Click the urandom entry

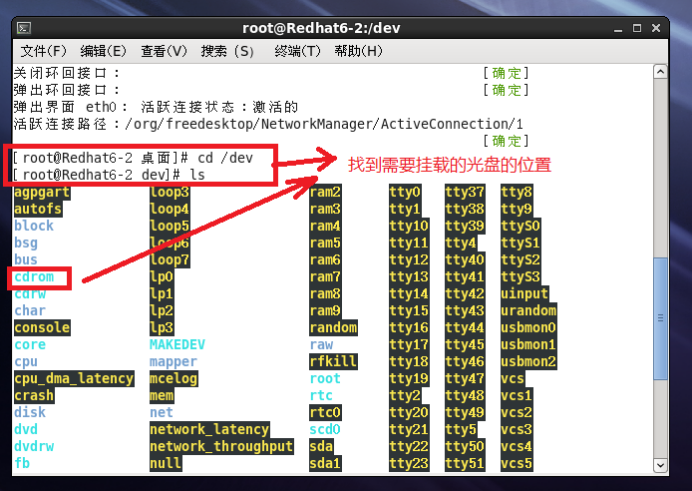click(529, 311)
